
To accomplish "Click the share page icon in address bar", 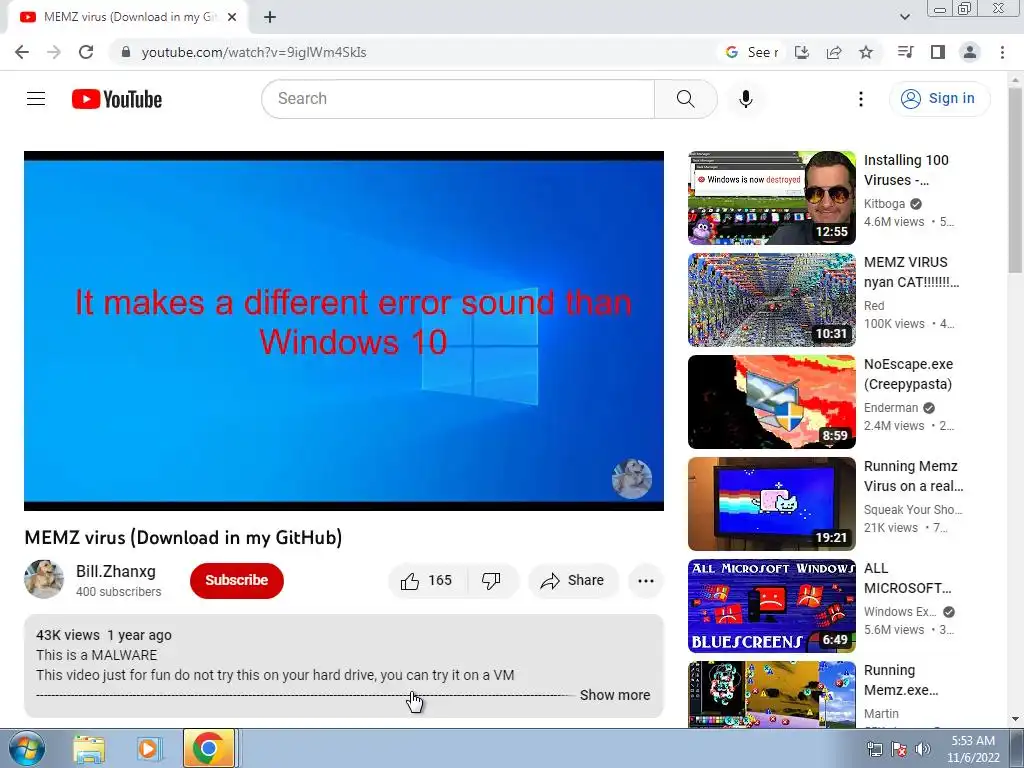I will [x=834, y=52].
